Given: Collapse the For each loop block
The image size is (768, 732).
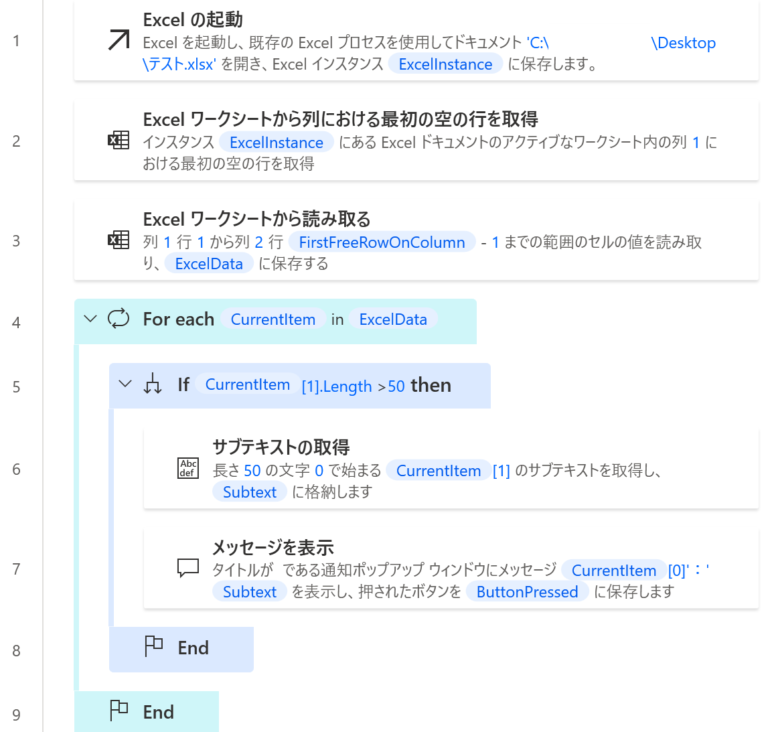Looking at the screenshot, I should (x=91, y=319).
